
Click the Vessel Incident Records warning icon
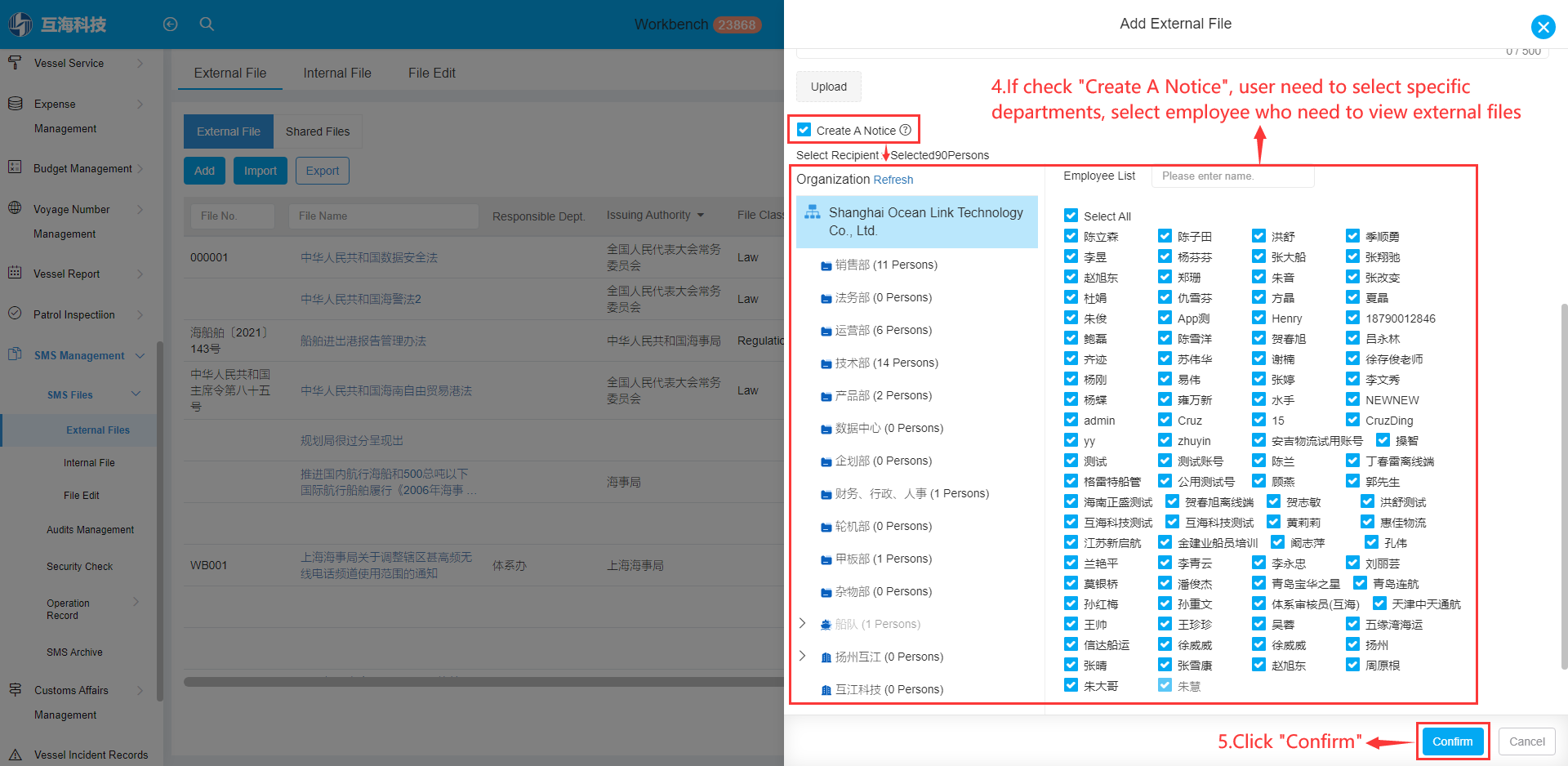tap(15, 755)
